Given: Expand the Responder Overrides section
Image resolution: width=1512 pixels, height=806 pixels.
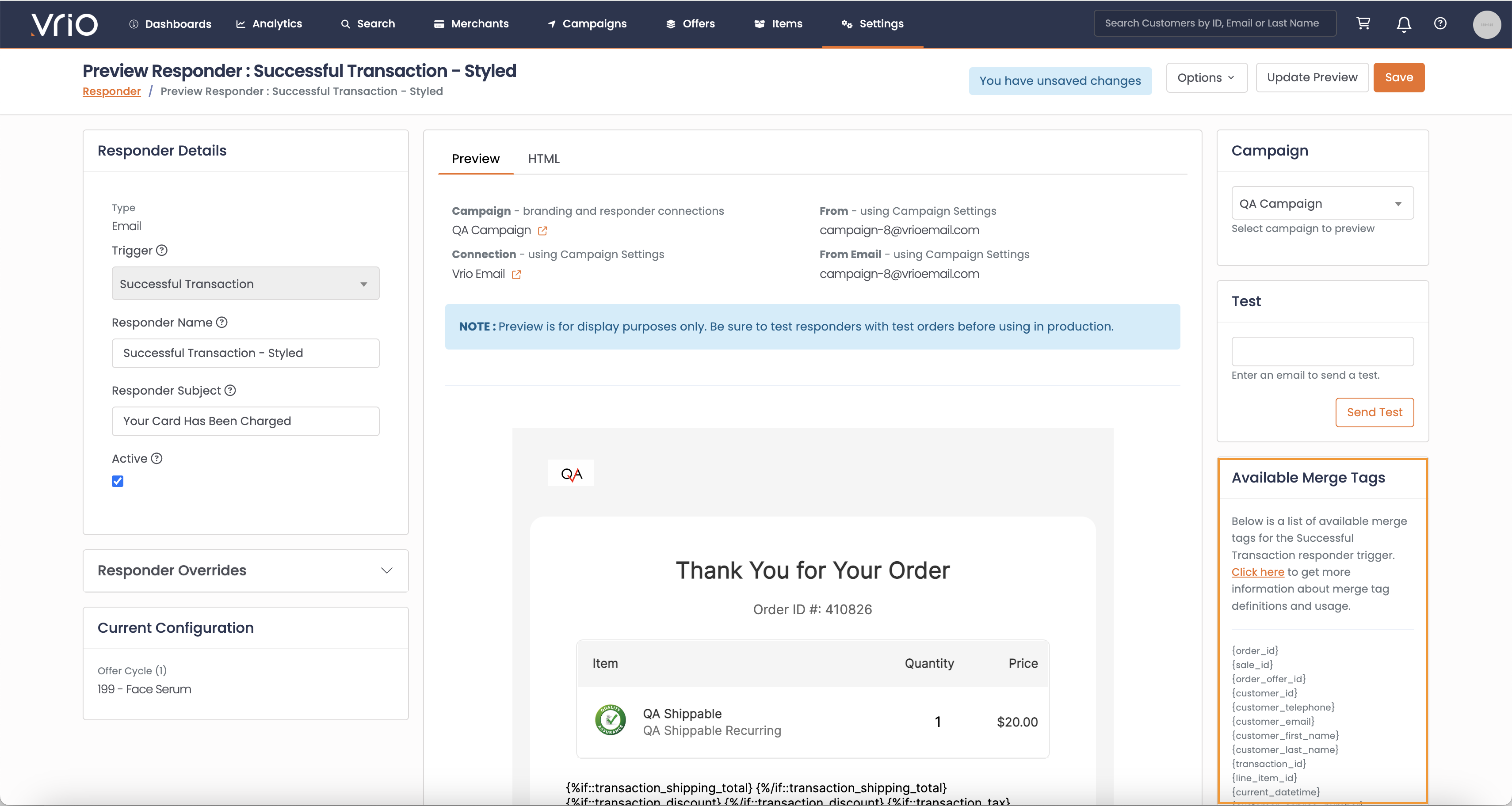Looking at the screenshot, I should click(x=245, y=570).
